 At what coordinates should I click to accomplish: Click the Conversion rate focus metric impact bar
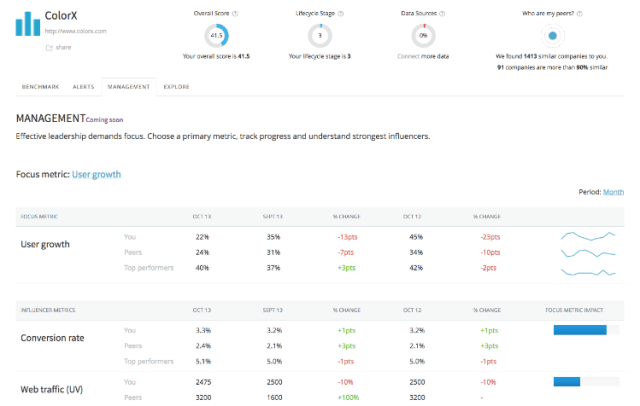tap(586, 329)
